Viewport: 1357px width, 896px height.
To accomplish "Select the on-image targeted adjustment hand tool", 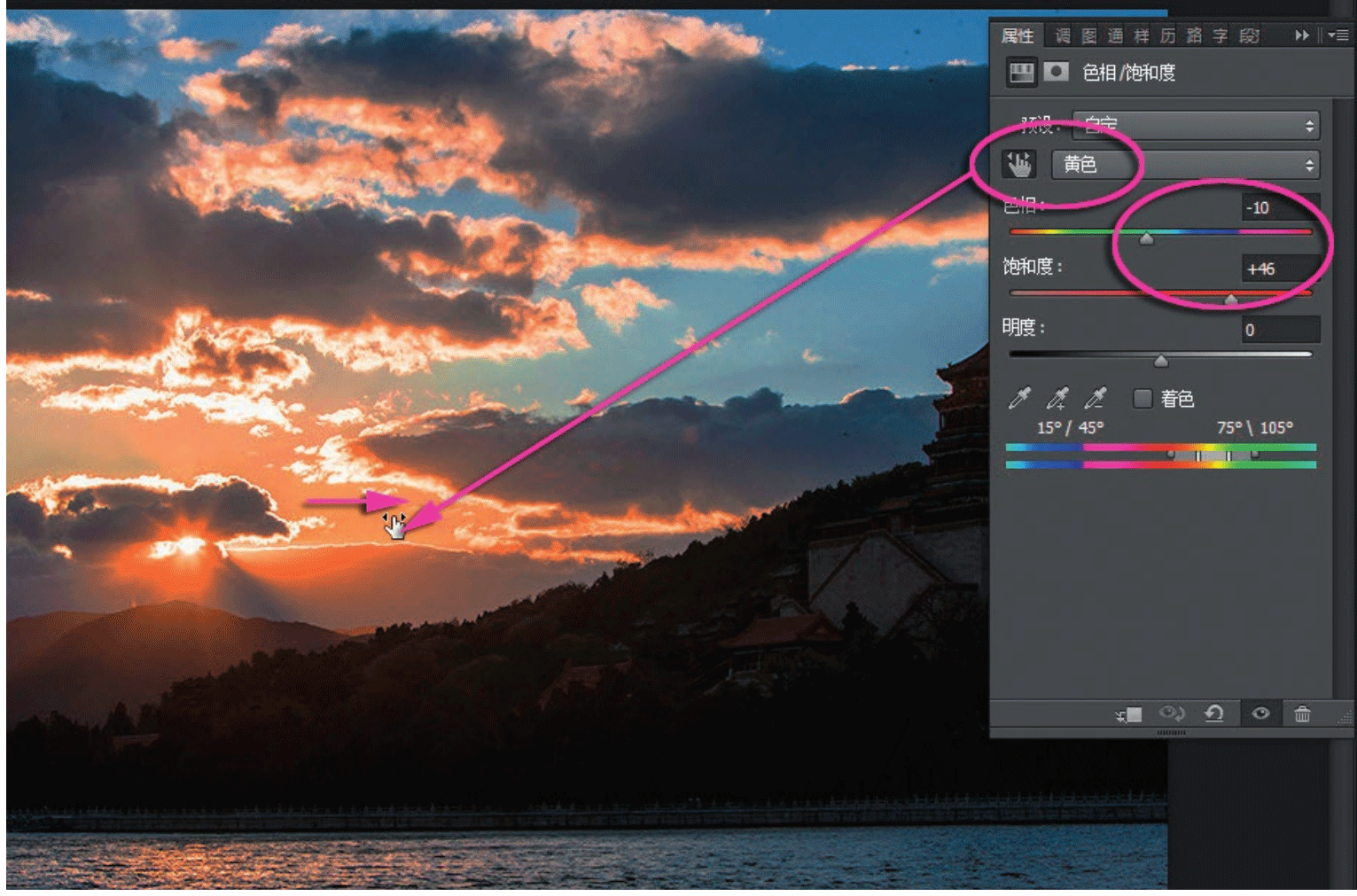I will pos(1019,165).
